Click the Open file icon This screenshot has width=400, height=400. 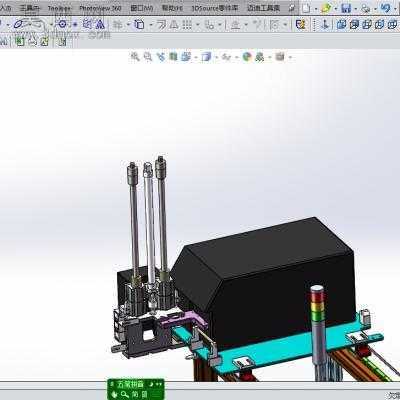326,8
